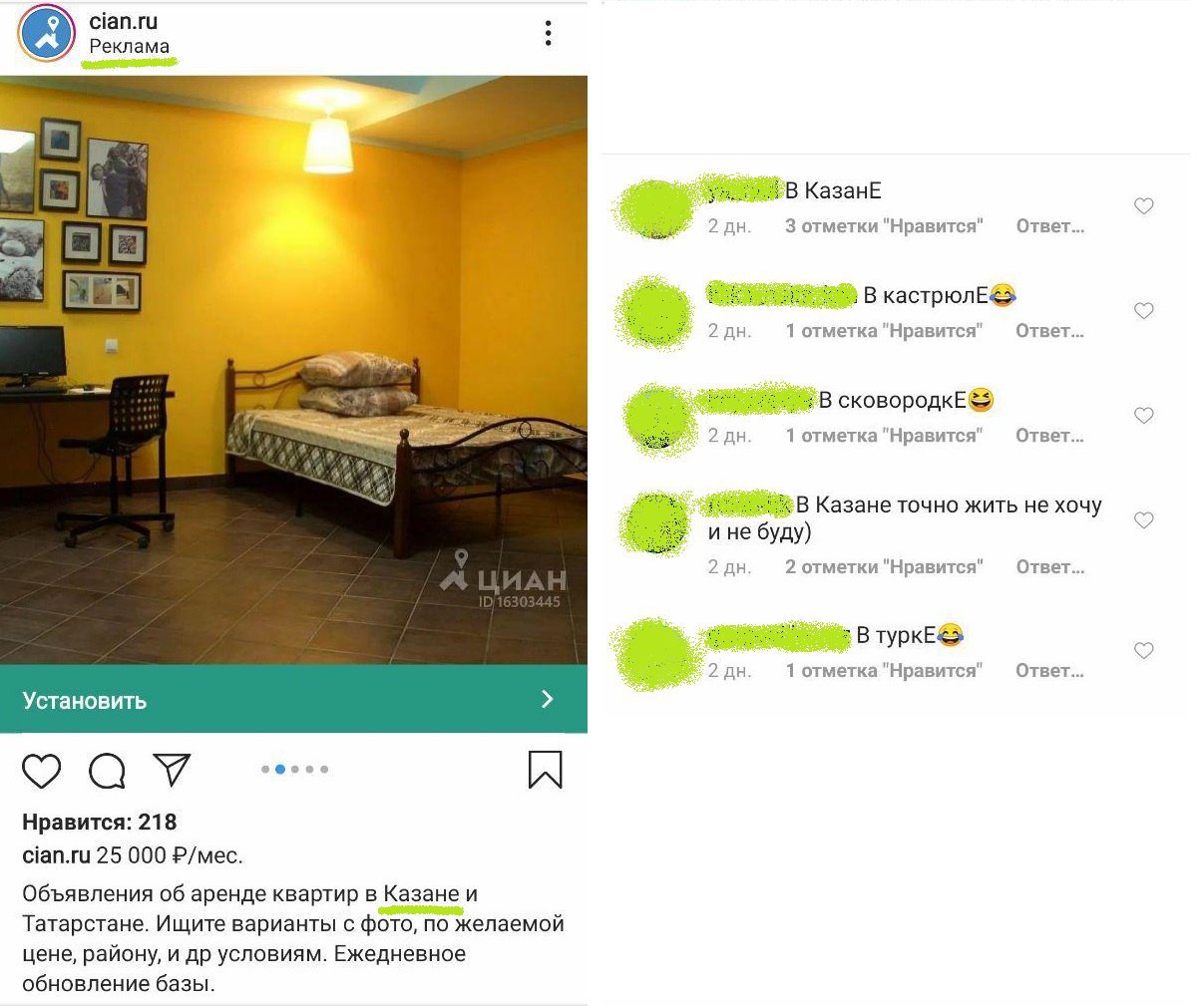The height and width of the screenshot is (1006, 1204).
Task: Tap the cian.ru profile avatar
Action: pos(47,34)
